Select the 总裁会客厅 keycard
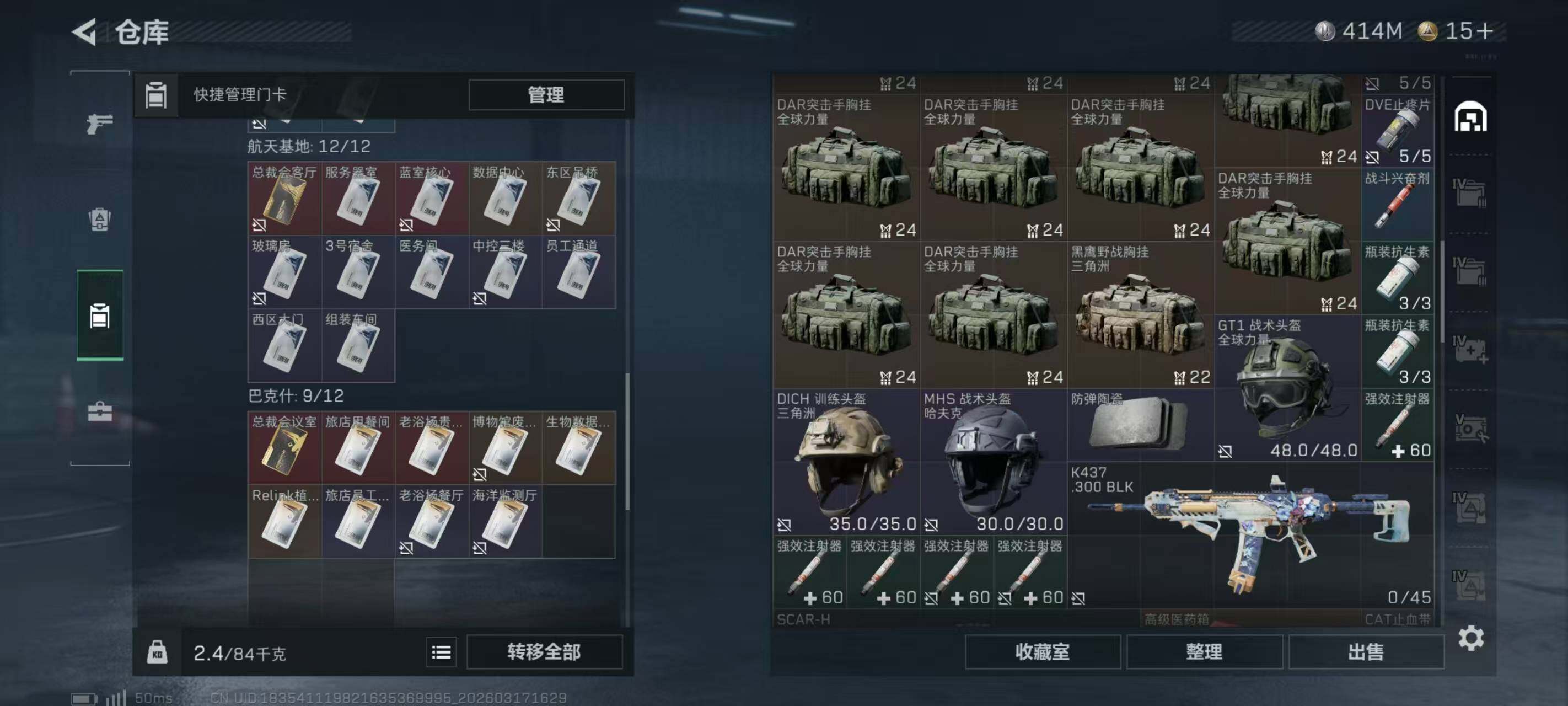The image size is (1568, 706). 284,199
